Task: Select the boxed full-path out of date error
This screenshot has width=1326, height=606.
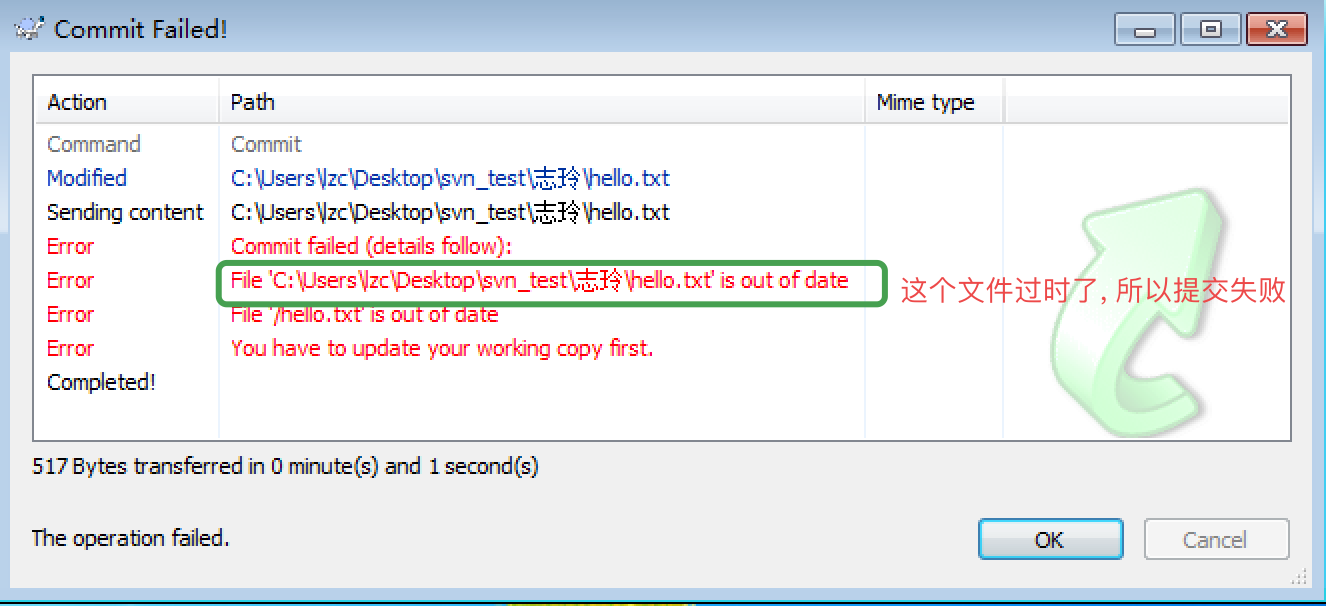Action: coord(539,281)
